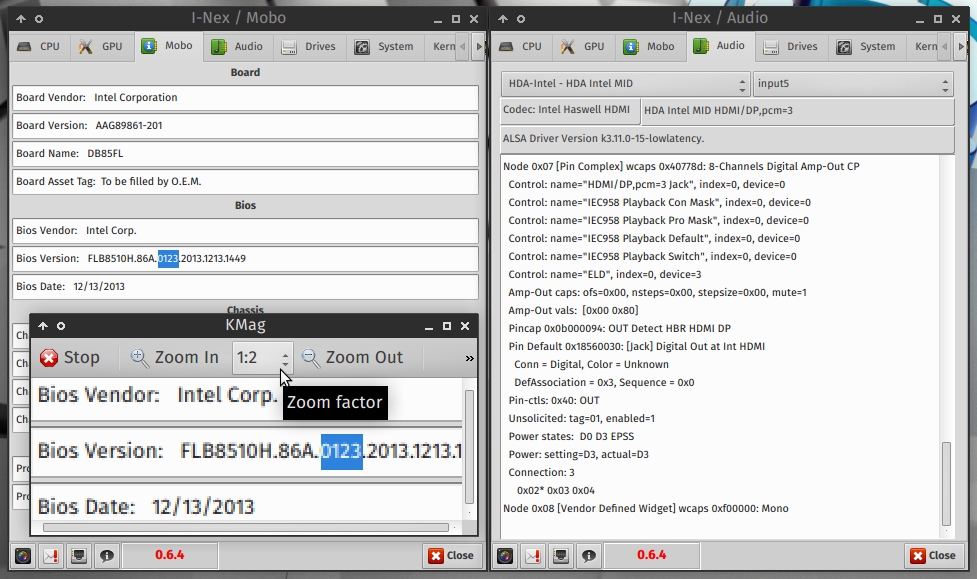977x579 pixels.
Task: Open the System tab in Audio window
Action: pyautogui.click(x=867, y=47)
